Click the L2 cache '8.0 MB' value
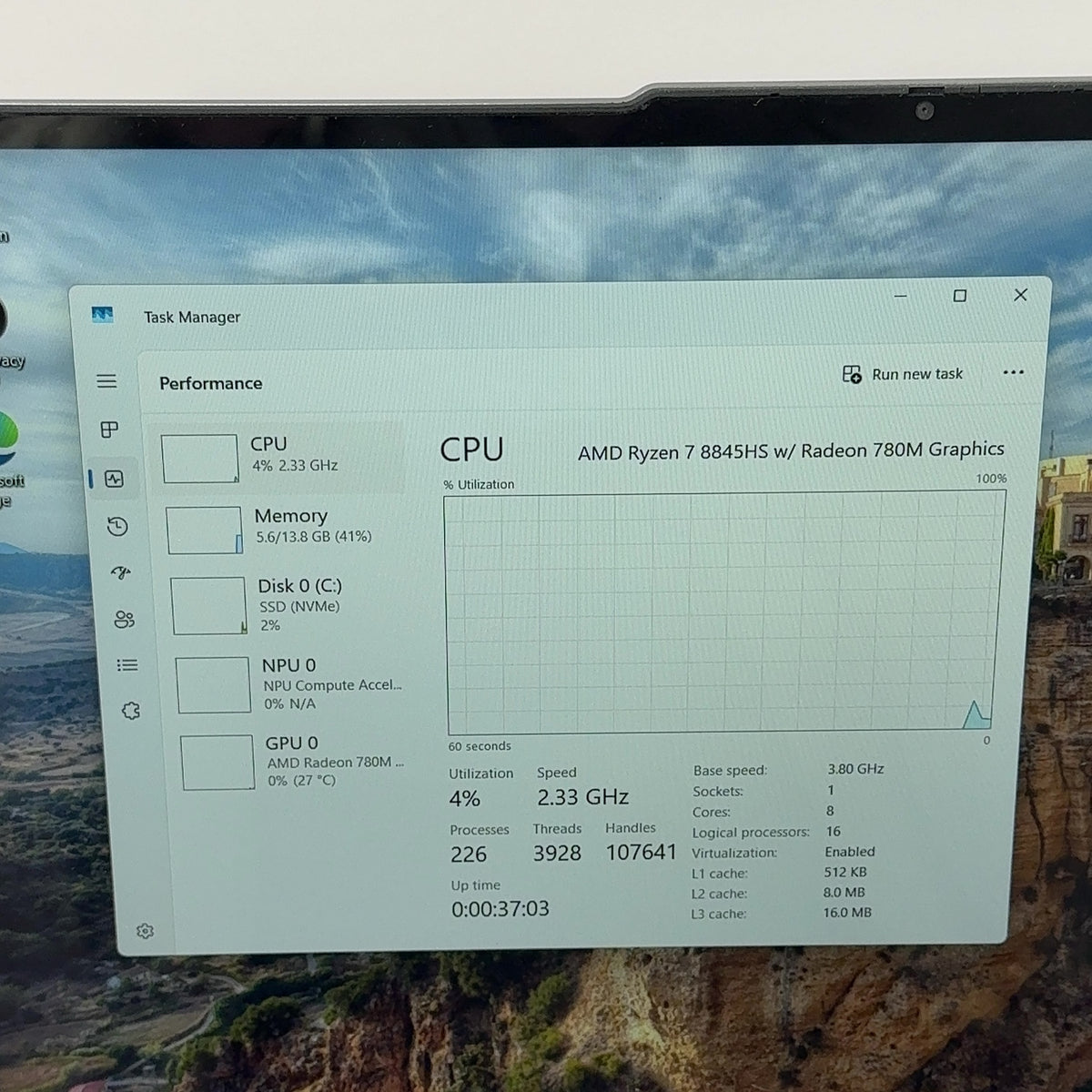 [x=844, y=893]
